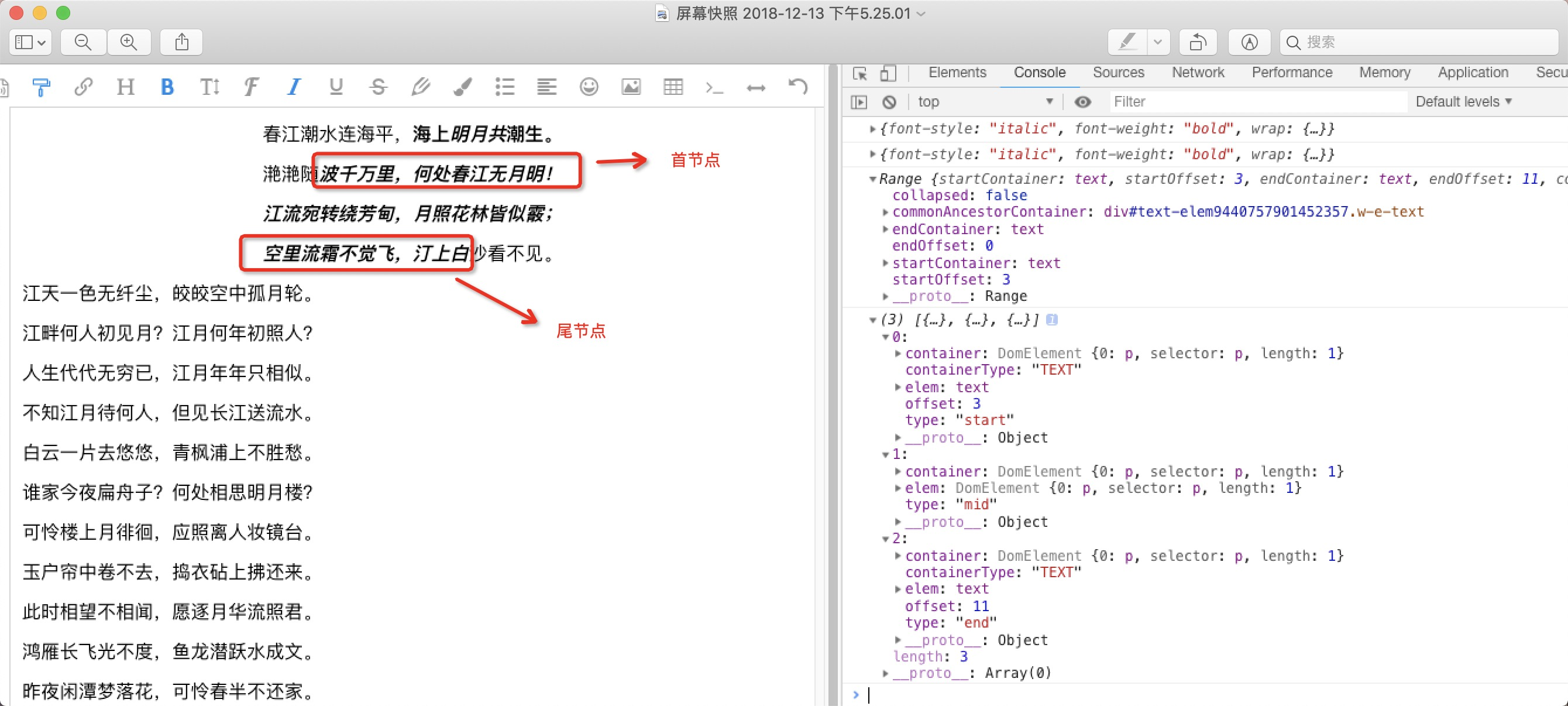Screen dimensions: 1568x706
Task: Click the insert image icon
Action: coord(631,87)
